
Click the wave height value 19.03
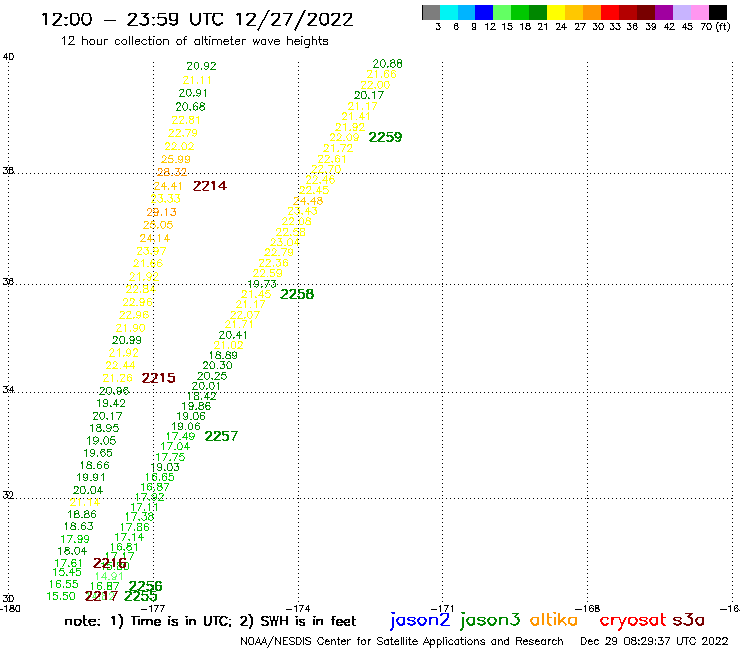[x=165, y=467]
